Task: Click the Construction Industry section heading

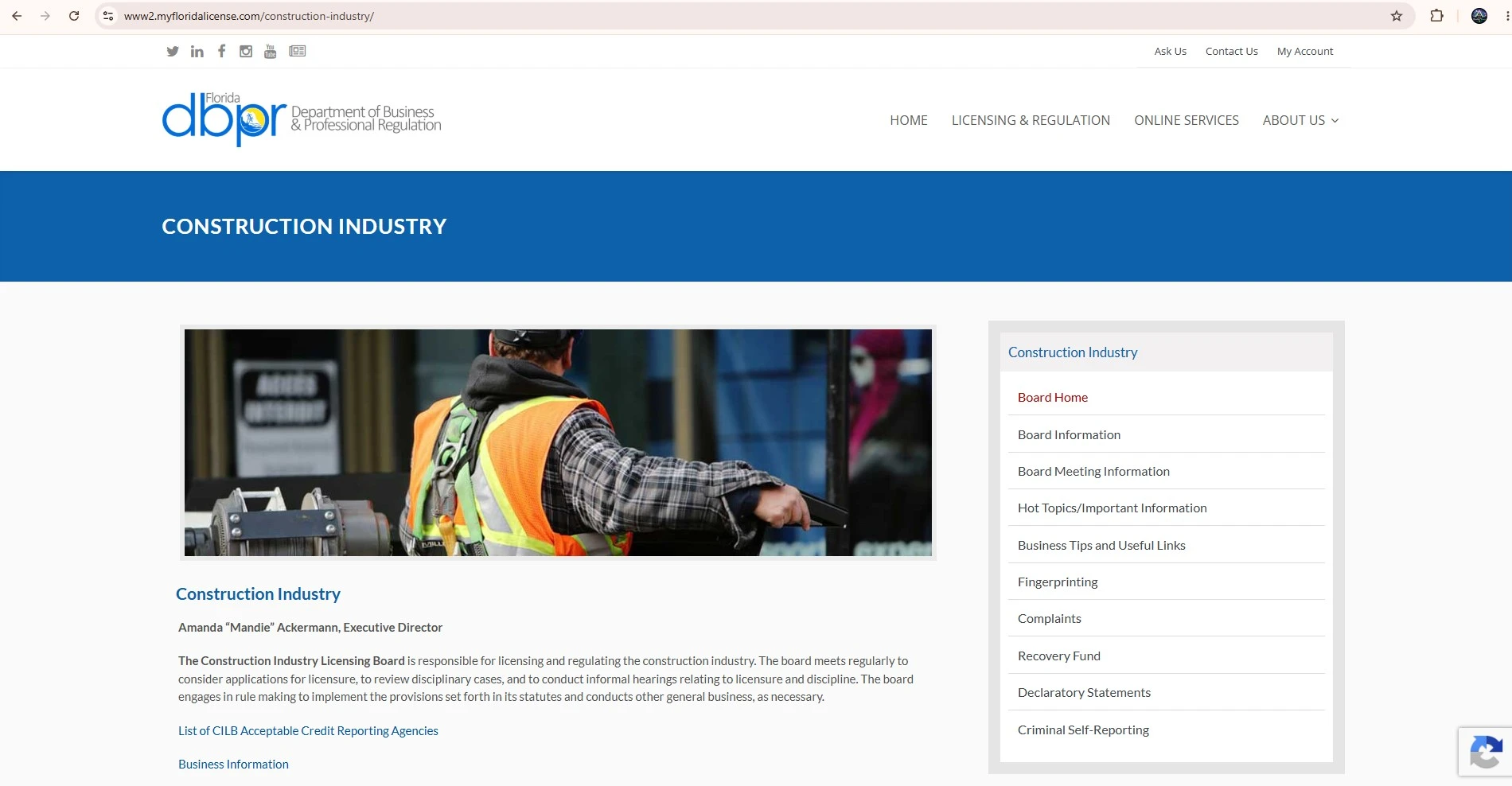Action: (258, 593)
